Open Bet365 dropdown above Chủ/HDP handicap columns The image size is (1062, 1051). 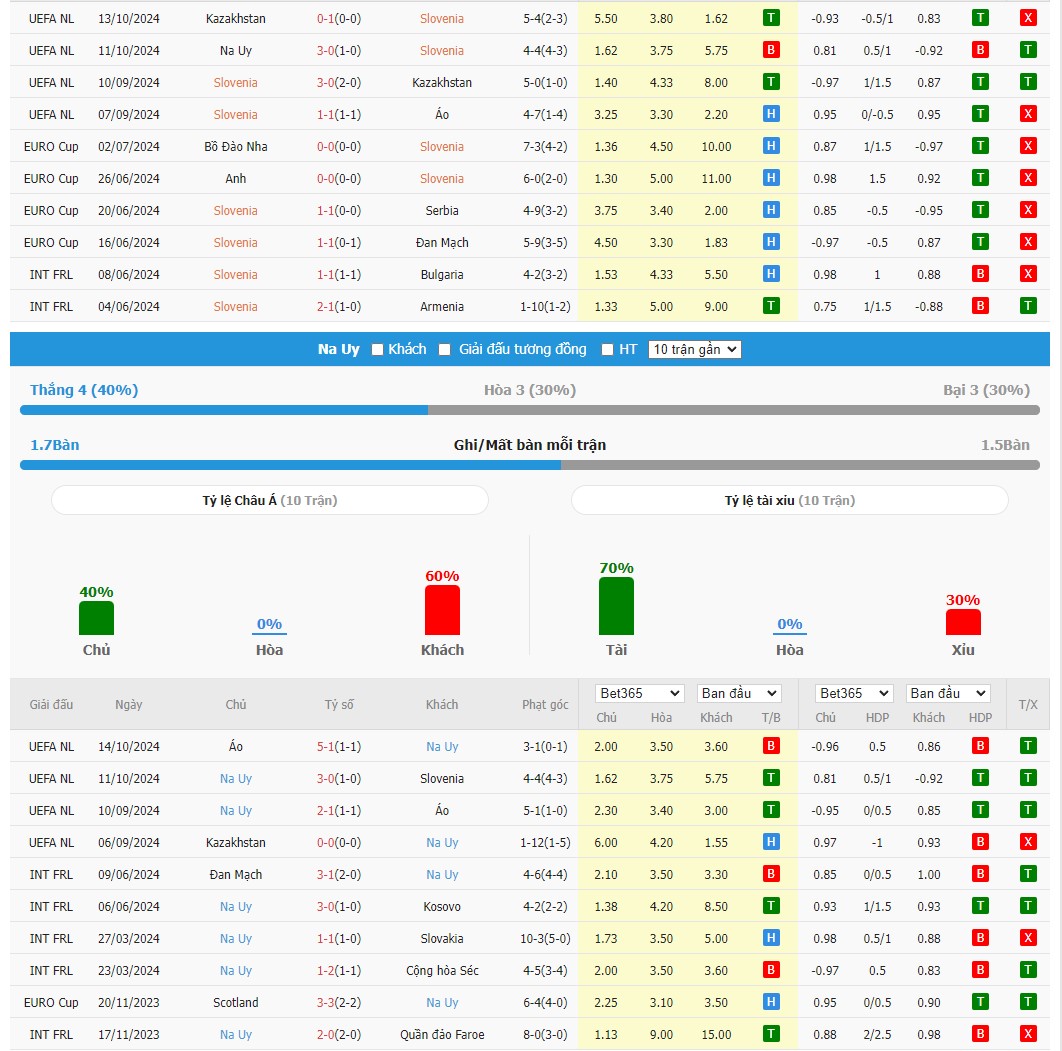coord(853,693)
